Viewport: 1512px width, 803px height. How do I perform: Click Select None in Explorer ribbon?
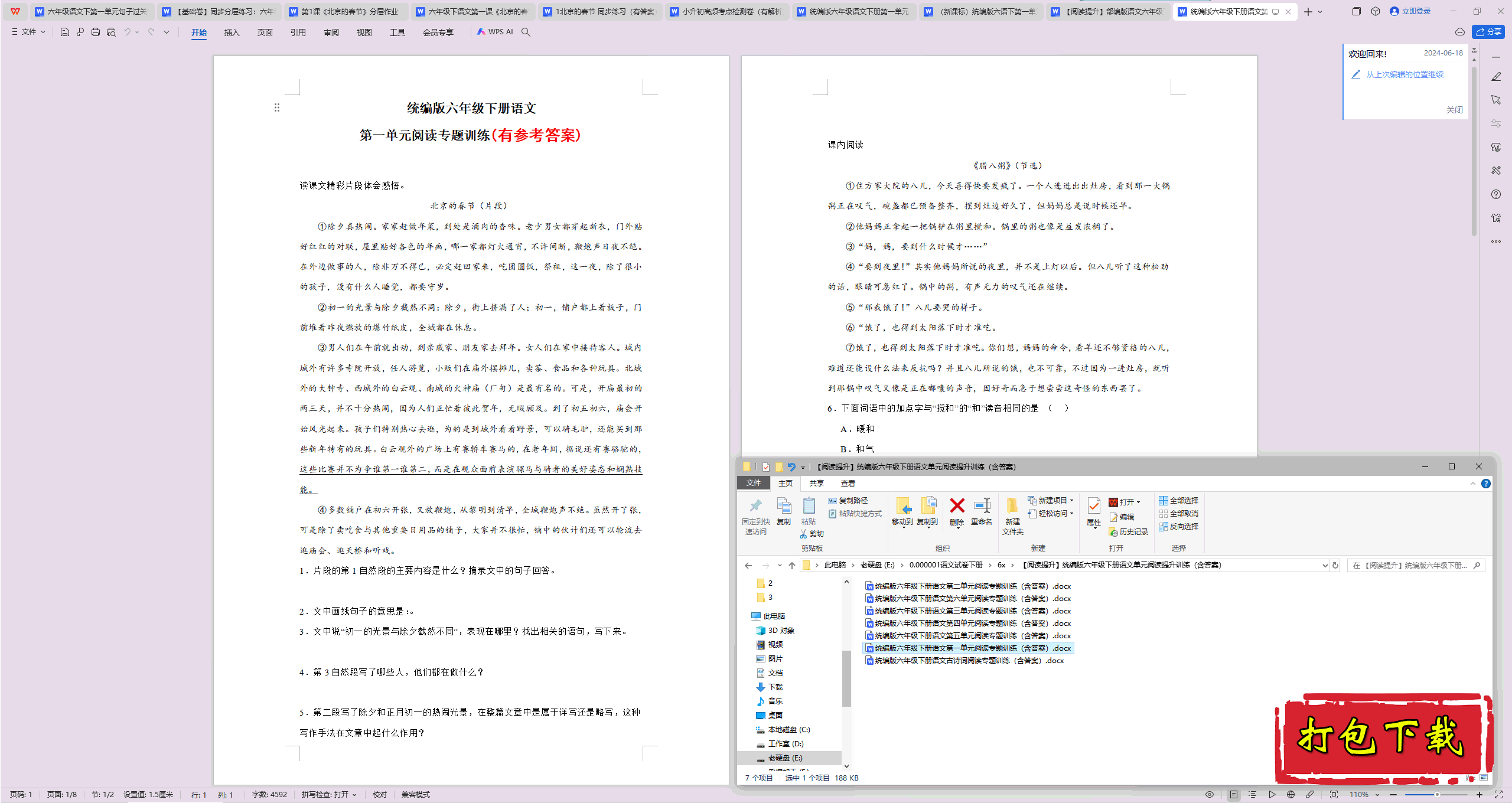[1179, 514]
